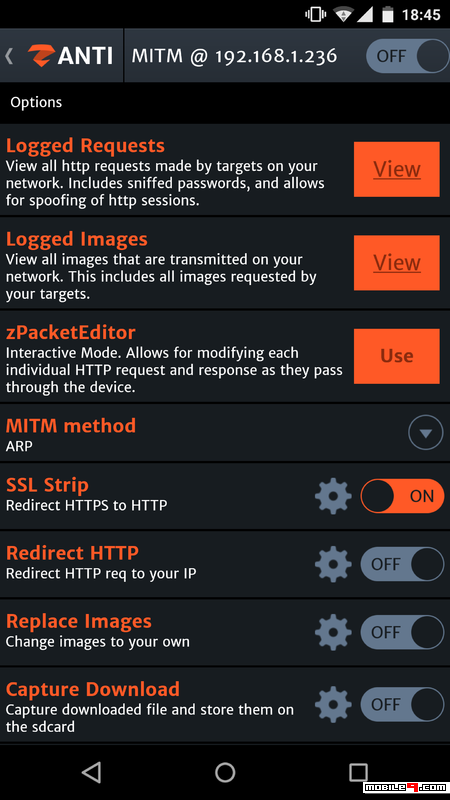Select the MITM method ARP row

click(x=225, y=433)
